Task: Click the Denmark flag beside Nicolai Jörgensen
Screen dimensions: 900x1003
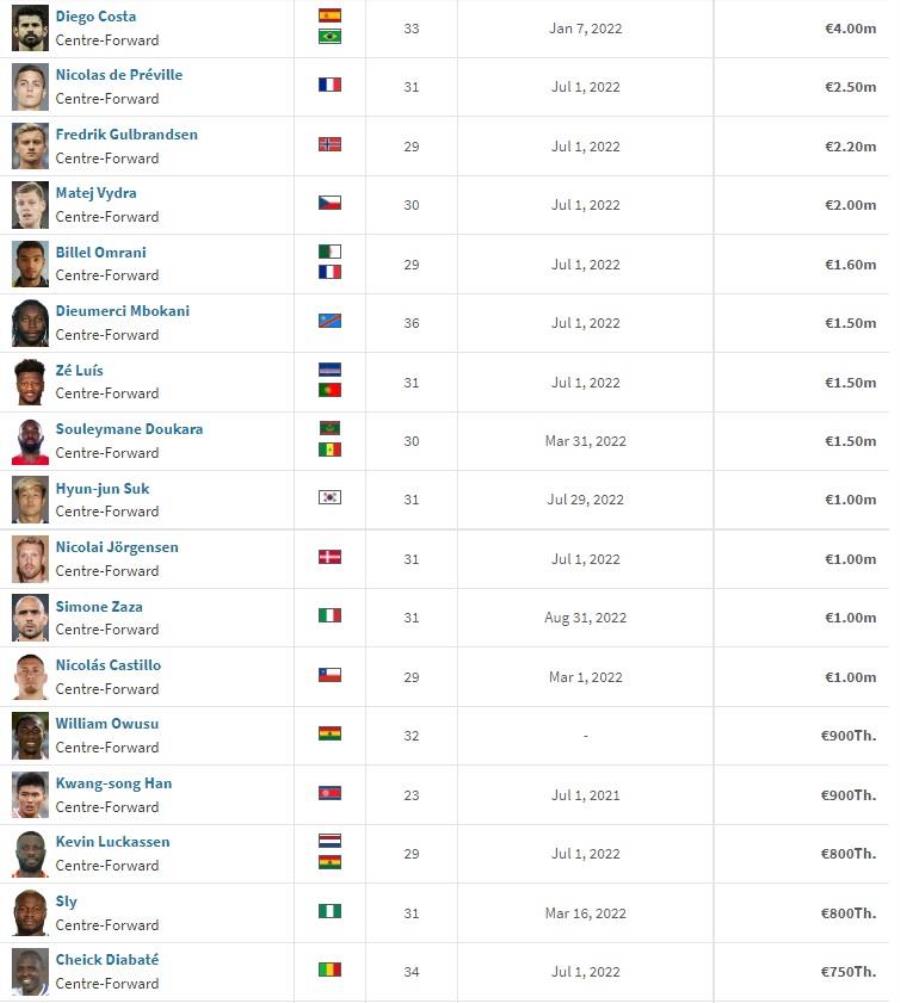Action: (329, 557)
